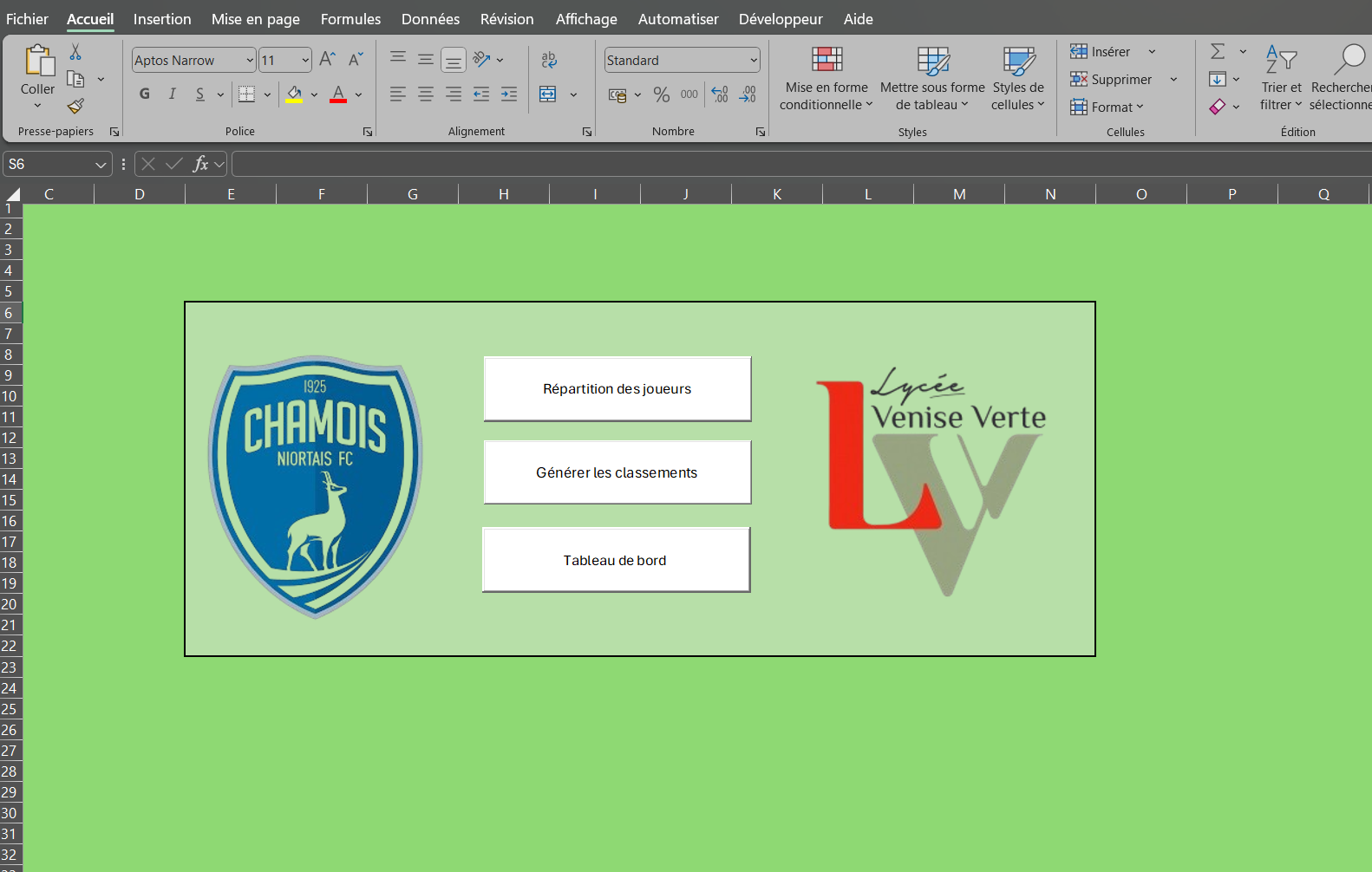Click inside the formula bar
This screenshot has width=1372, height=872.
[781, 164]
